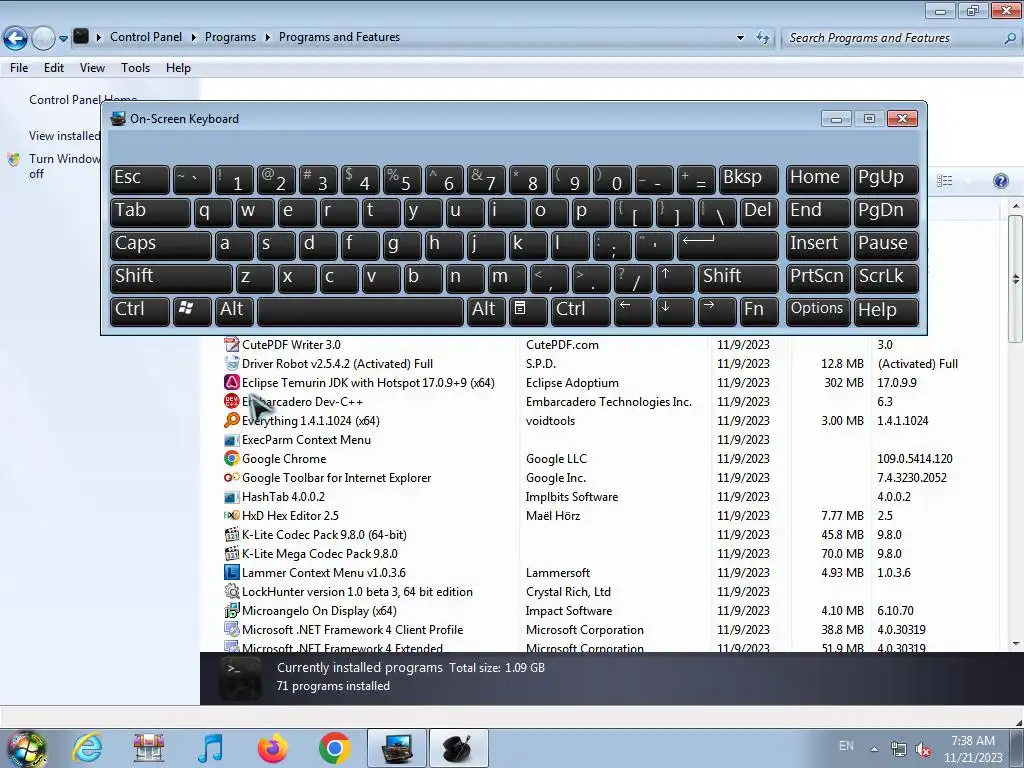Expand breadcrumb arrow after Programs
Viewport: 1024px width, 768px height.
pos(267,37)
